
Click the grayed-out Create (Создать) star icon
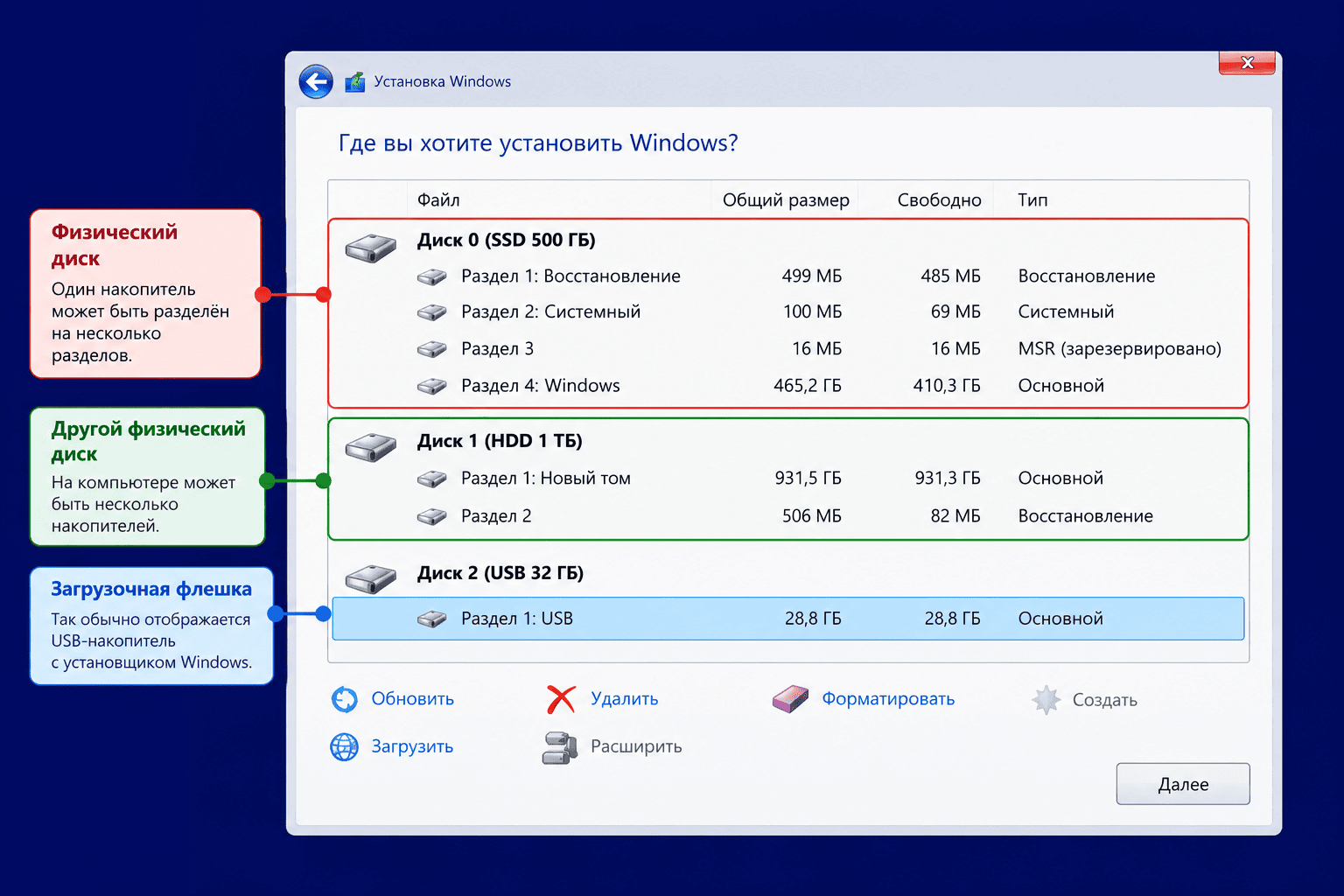click(1046, 699)
